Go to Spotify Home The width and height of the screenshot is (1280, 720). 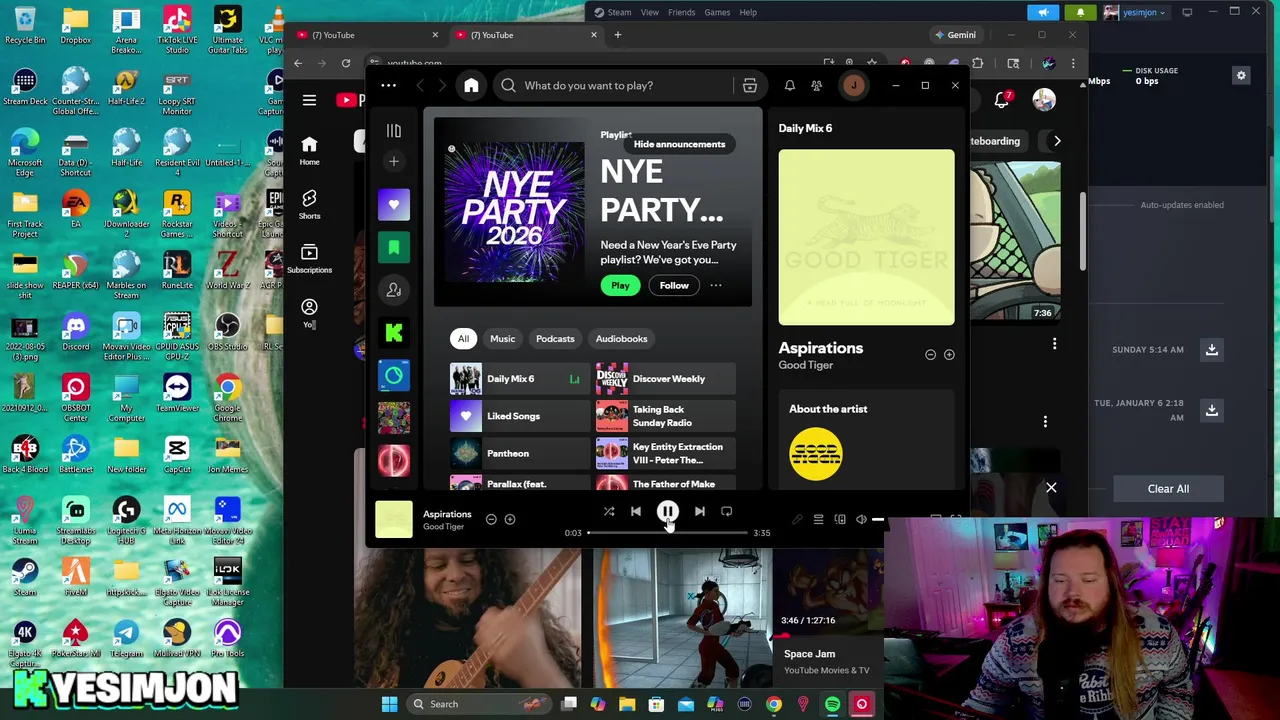tap(471, 86)
